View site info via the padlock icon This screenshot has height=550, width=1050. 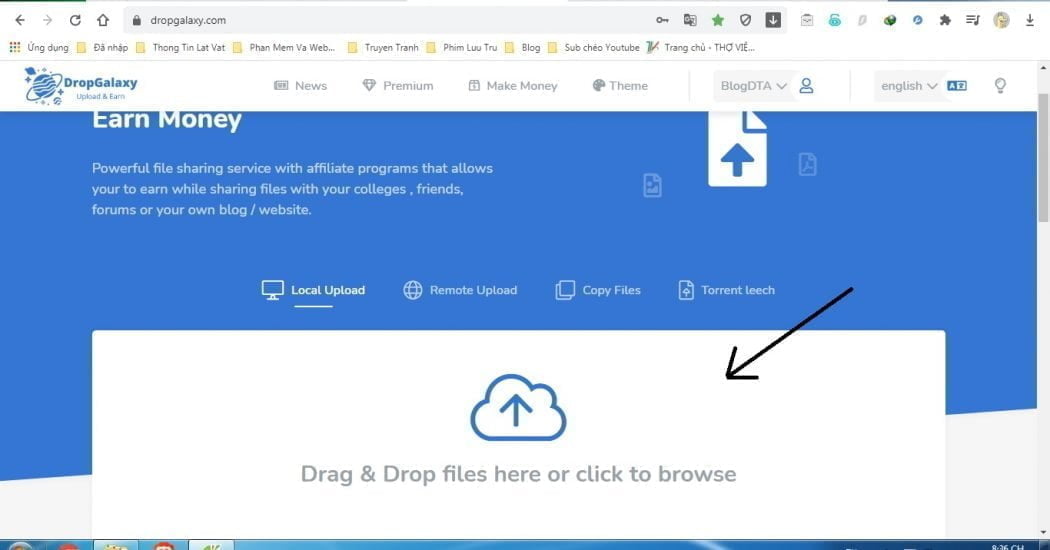click(137, 20)
